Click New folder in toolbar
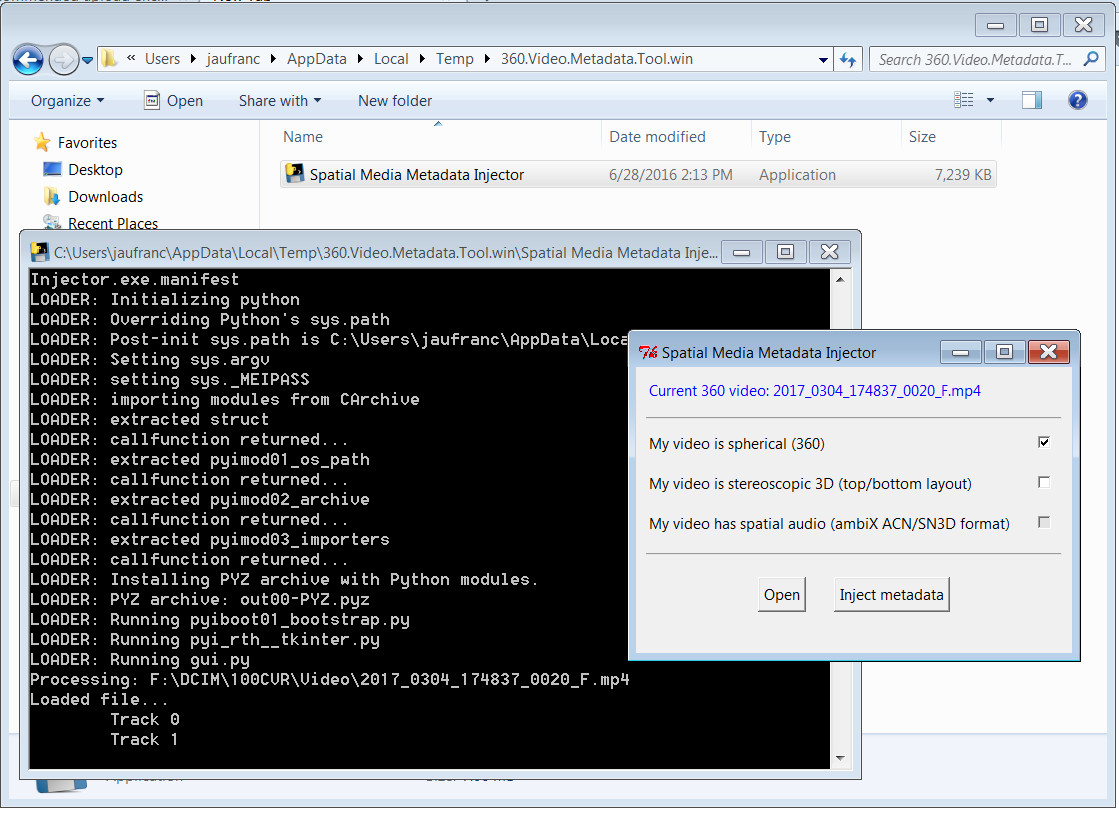The width and height of the screenshot is (1119, 813). point(395,101)
